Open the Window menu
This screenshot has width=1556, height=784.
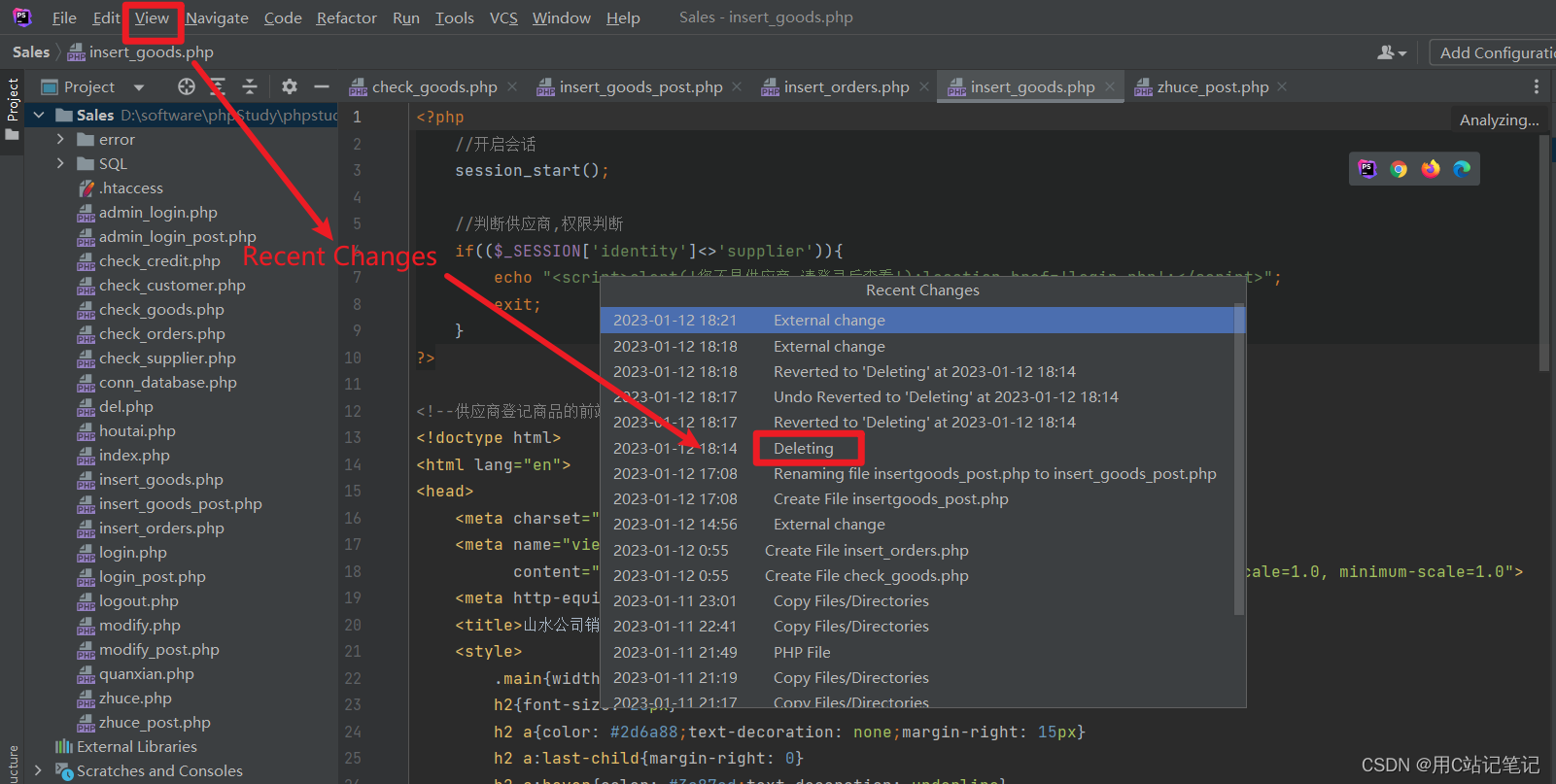point(561,17)
